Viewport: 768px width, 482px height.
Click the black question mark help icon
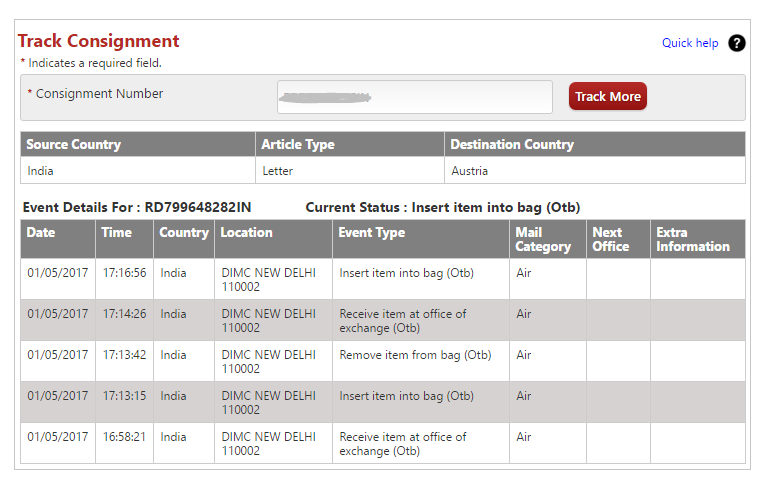[737, 43]
